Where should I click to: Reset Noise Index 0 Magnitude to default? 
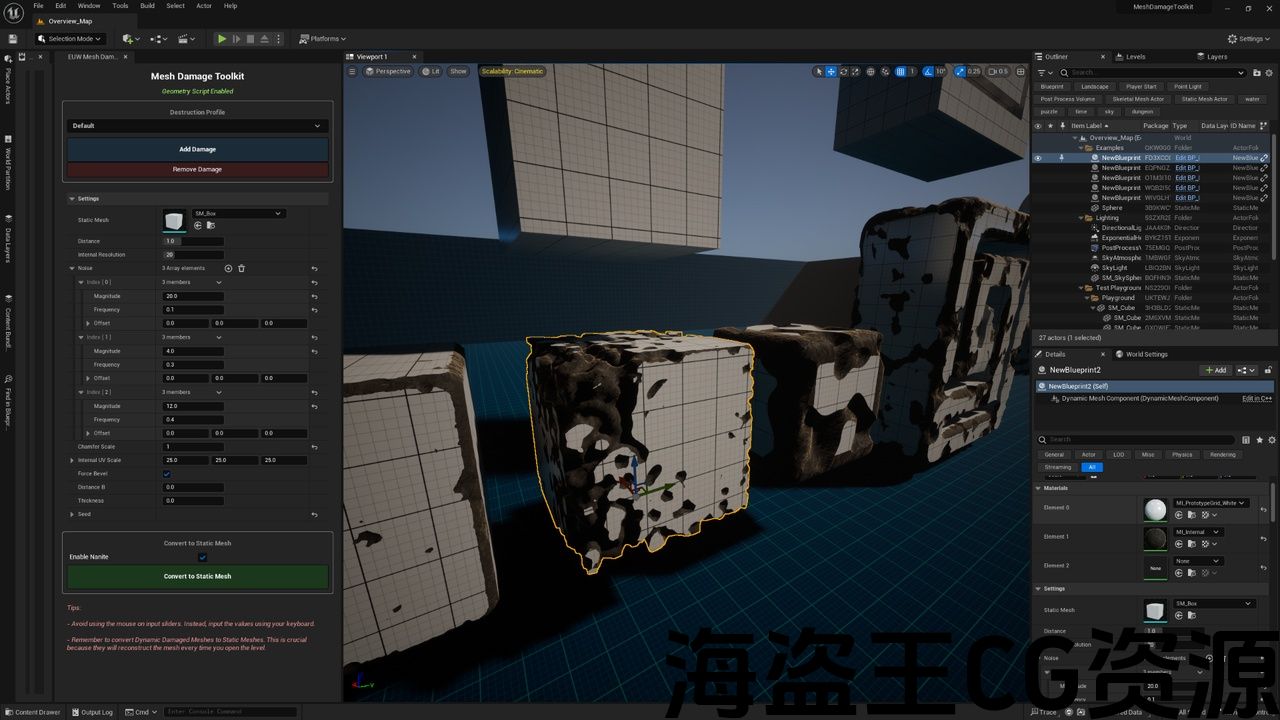[314, 296]
